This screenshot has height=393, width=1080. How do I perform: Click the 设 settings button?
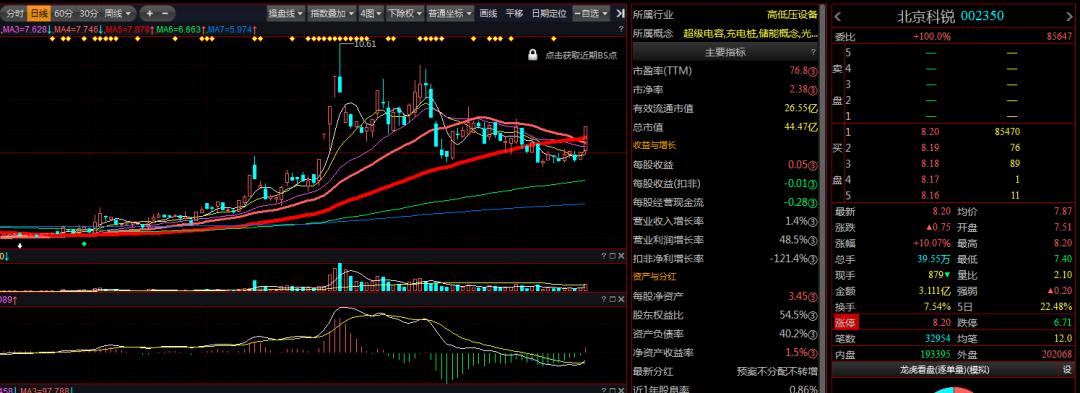[1067, 370]
